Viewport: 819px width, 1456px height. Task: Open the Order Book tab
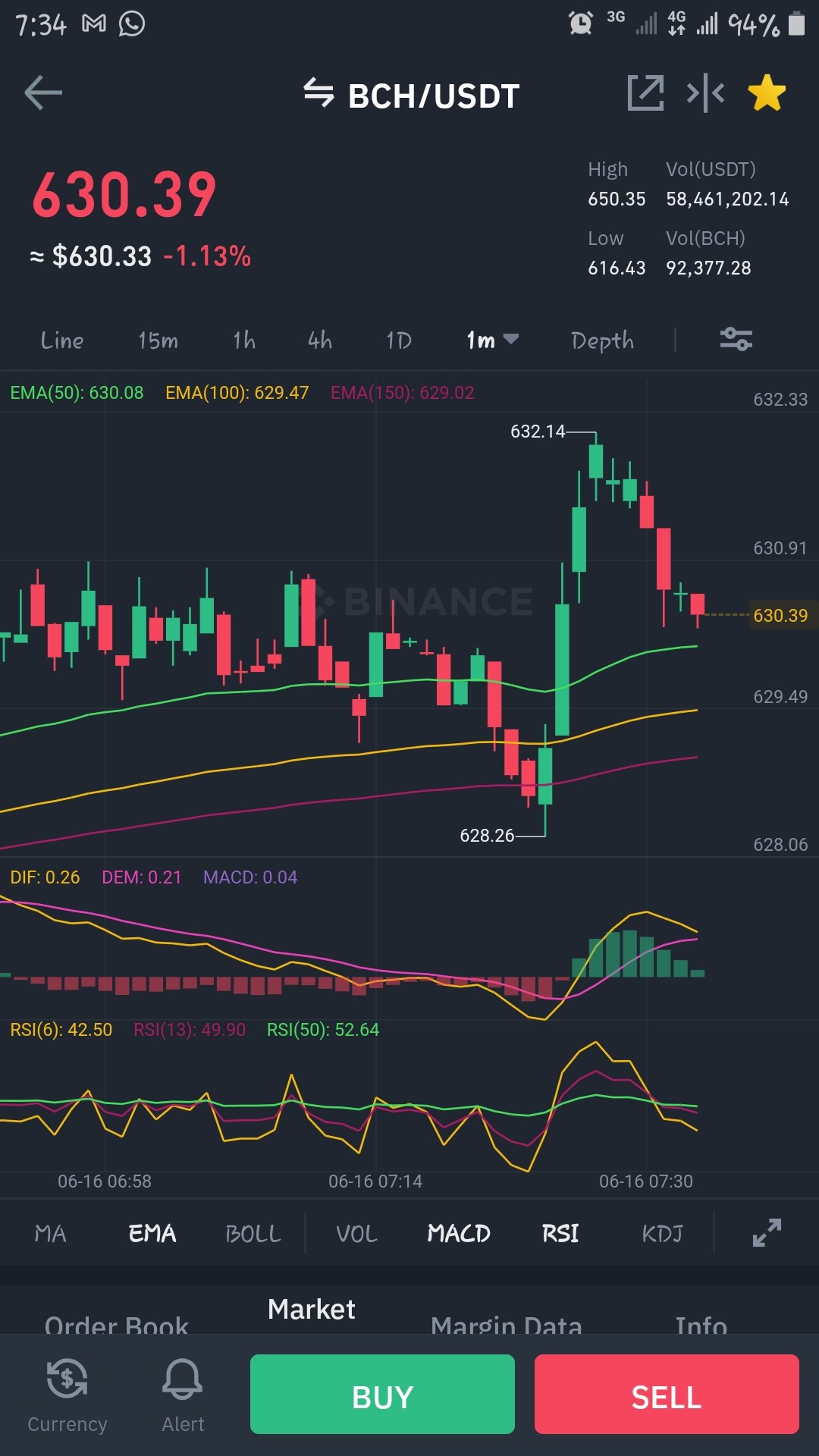pyautogui.click(x=117, y=1324)
